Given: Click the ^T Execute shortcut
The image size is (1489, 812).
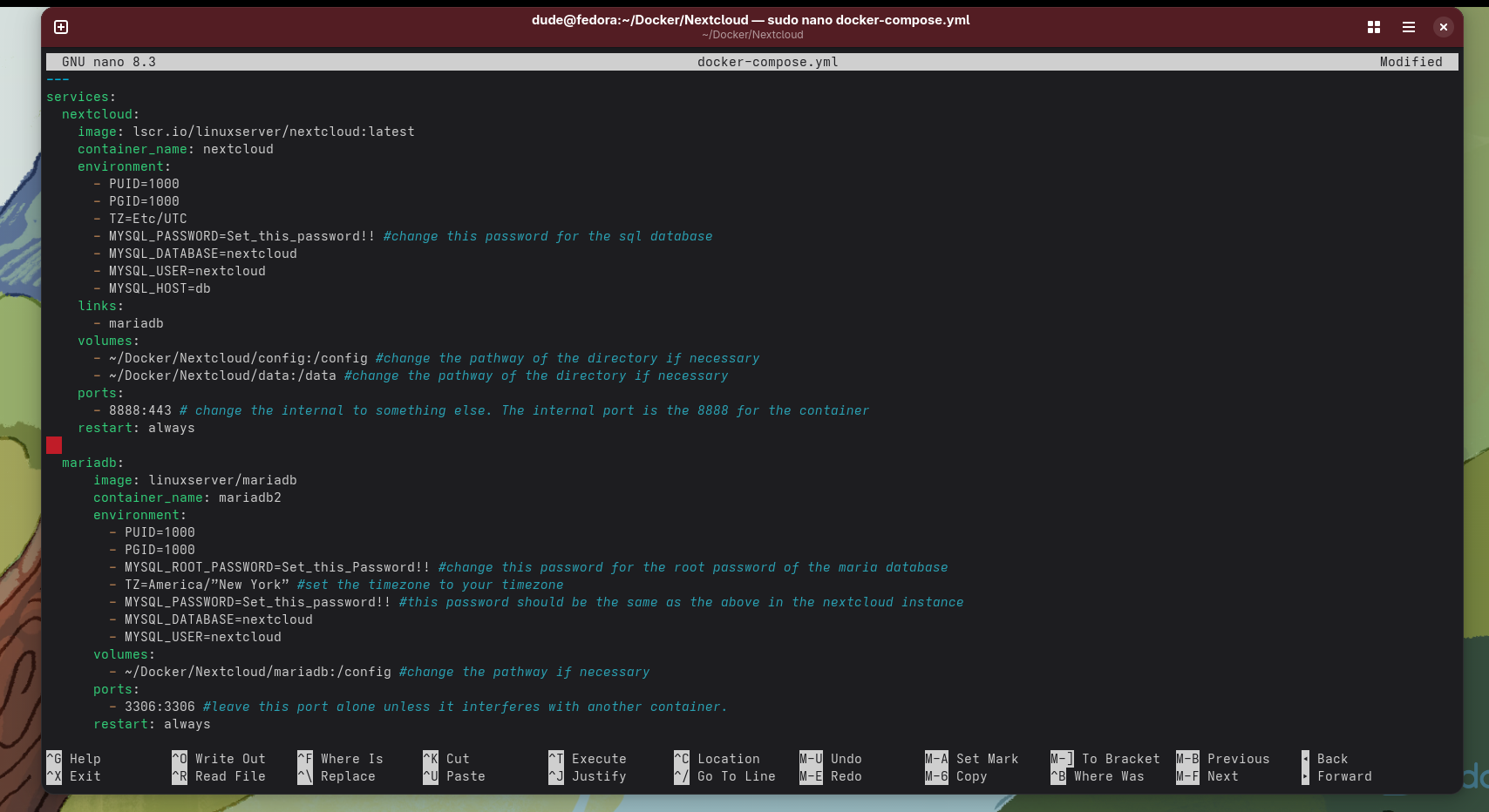Looking at the screenshot, I should (x=588, y=759).
